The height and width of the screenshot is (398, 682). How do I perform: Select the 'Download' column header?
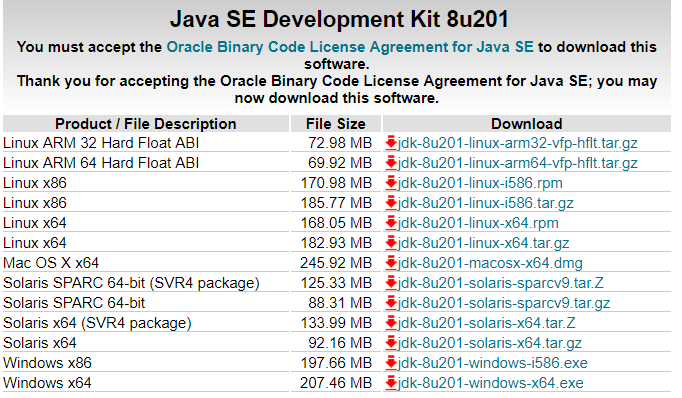527,124
